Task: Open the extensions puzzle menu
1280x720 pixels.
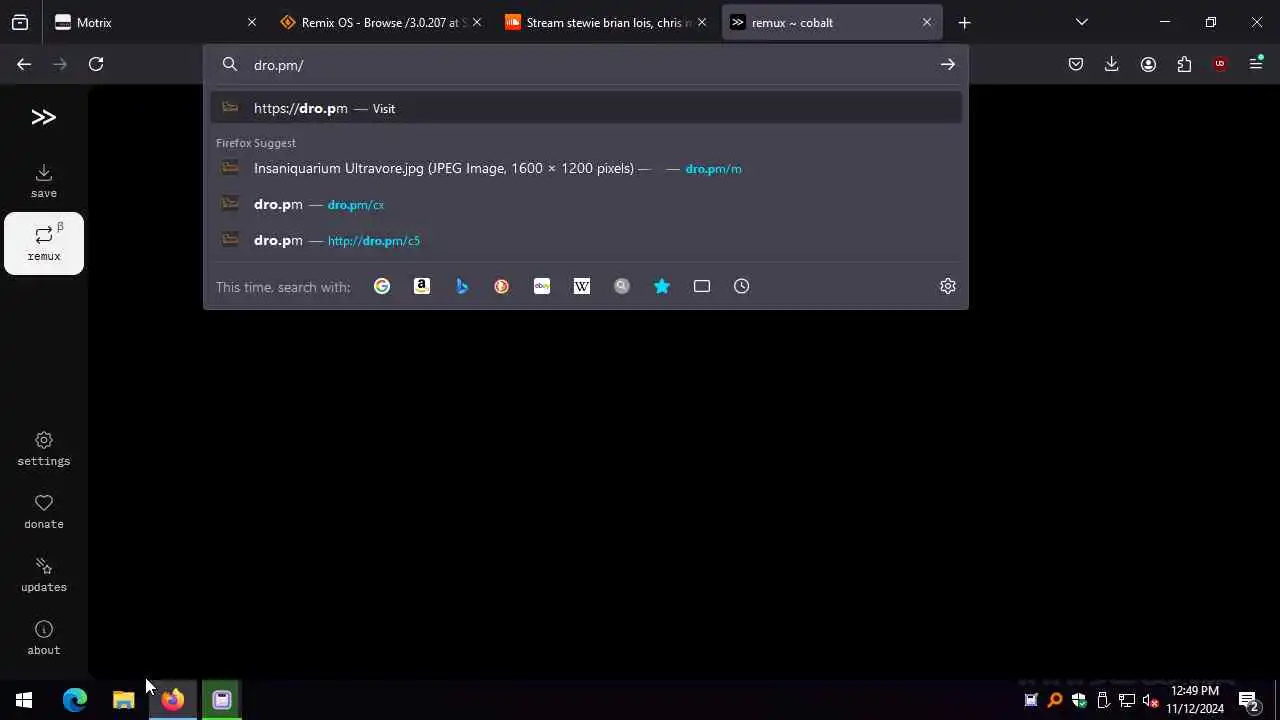Action: pyautogui.click(x=1184, y=64)
